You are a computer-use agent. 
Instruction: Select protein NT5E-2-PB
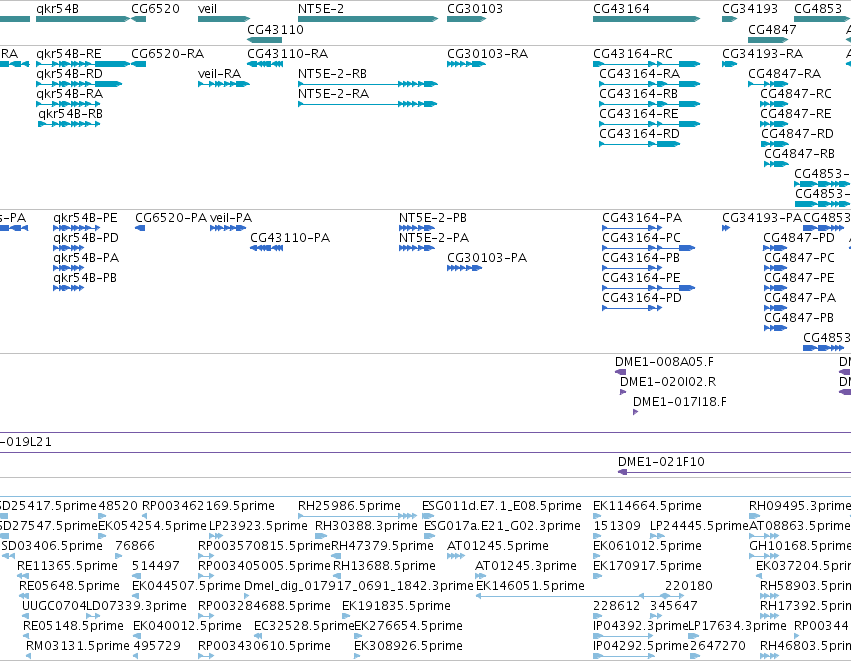pos(433,218)
